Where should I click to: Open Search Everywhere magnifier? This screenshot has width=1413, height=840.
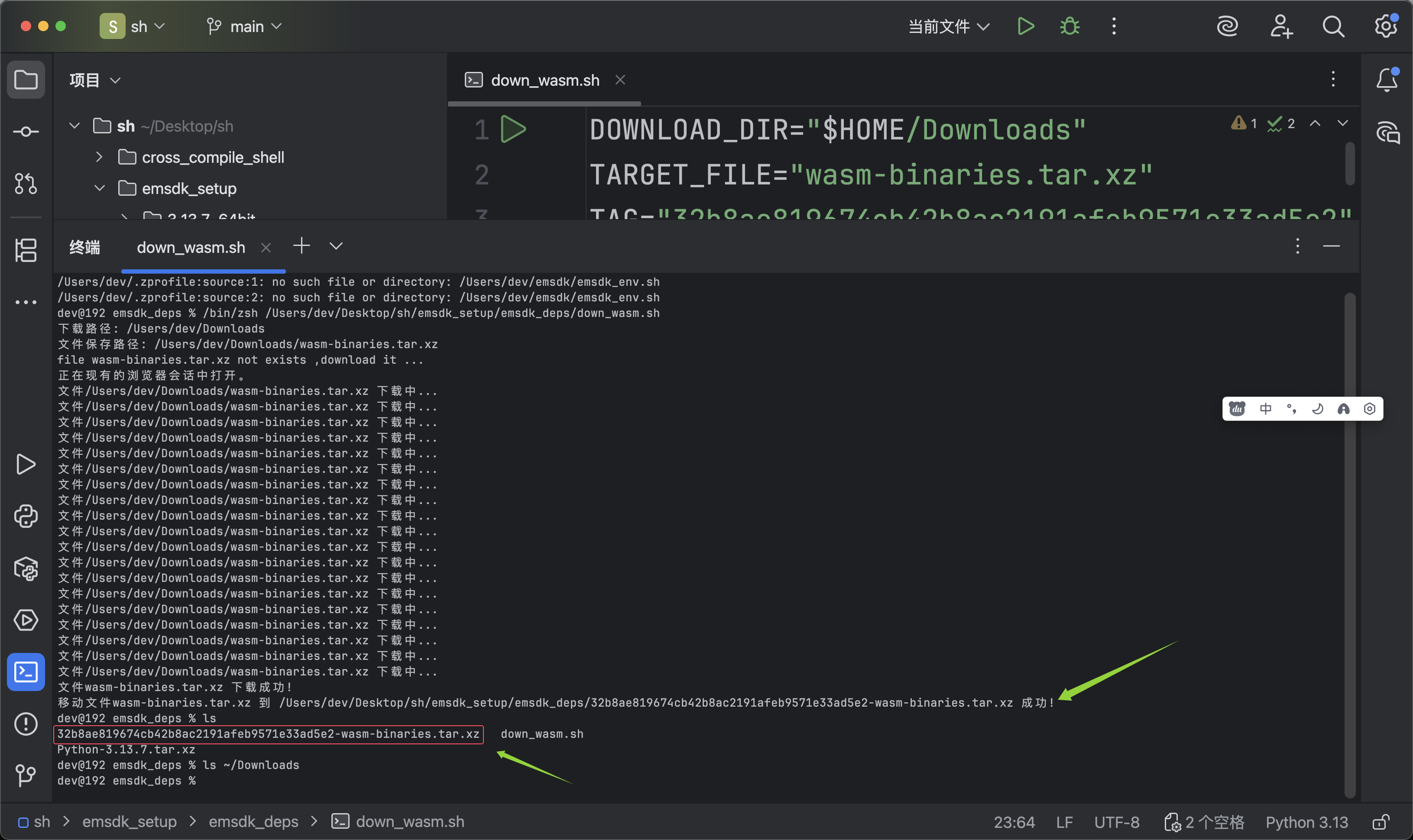[x=1333, y=26]
